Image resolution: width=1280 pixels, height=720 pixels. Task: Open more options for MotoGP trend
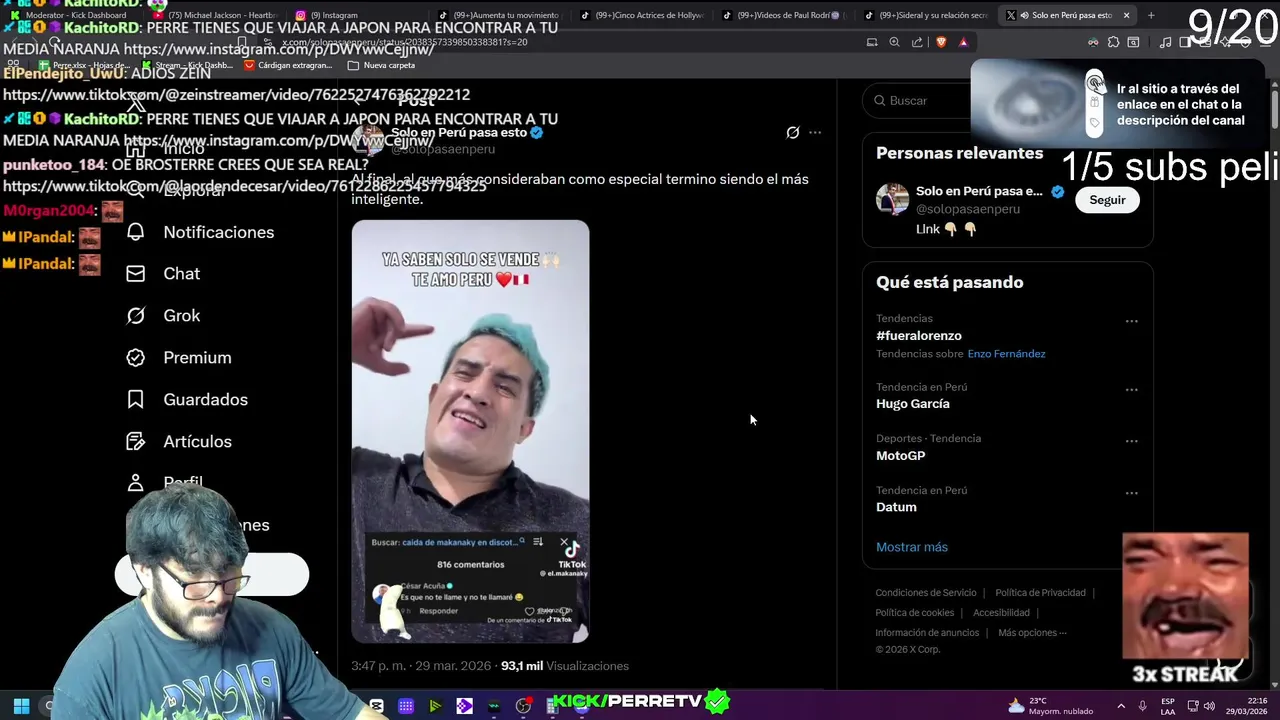[1132, 441]
